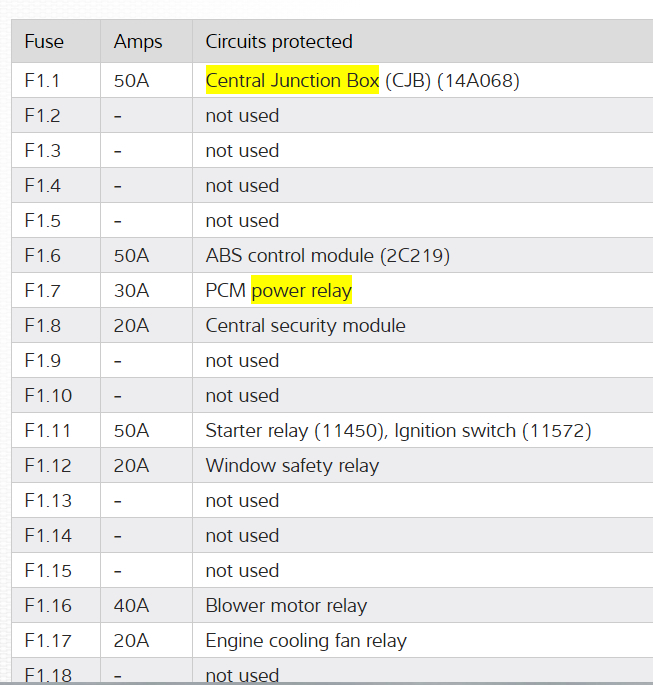Image resolution: width=653 pixels, height=685 pixels.
Task: Click the highlighted 'power relay' text
Action: coord(302,291)
